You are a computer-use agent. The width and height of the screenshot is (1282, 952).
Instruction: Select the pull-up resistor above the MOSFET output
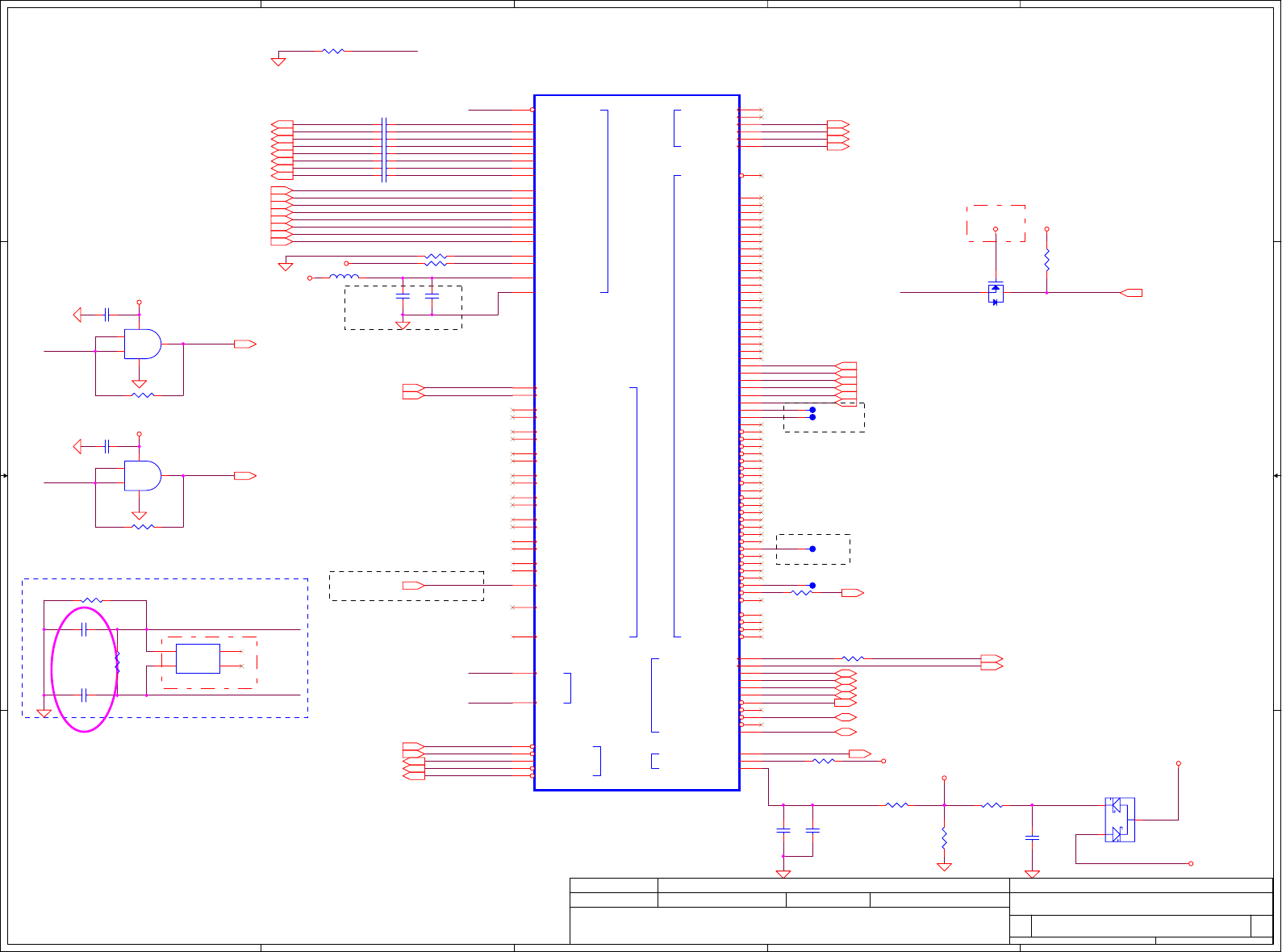click(x=1047, y=261)
